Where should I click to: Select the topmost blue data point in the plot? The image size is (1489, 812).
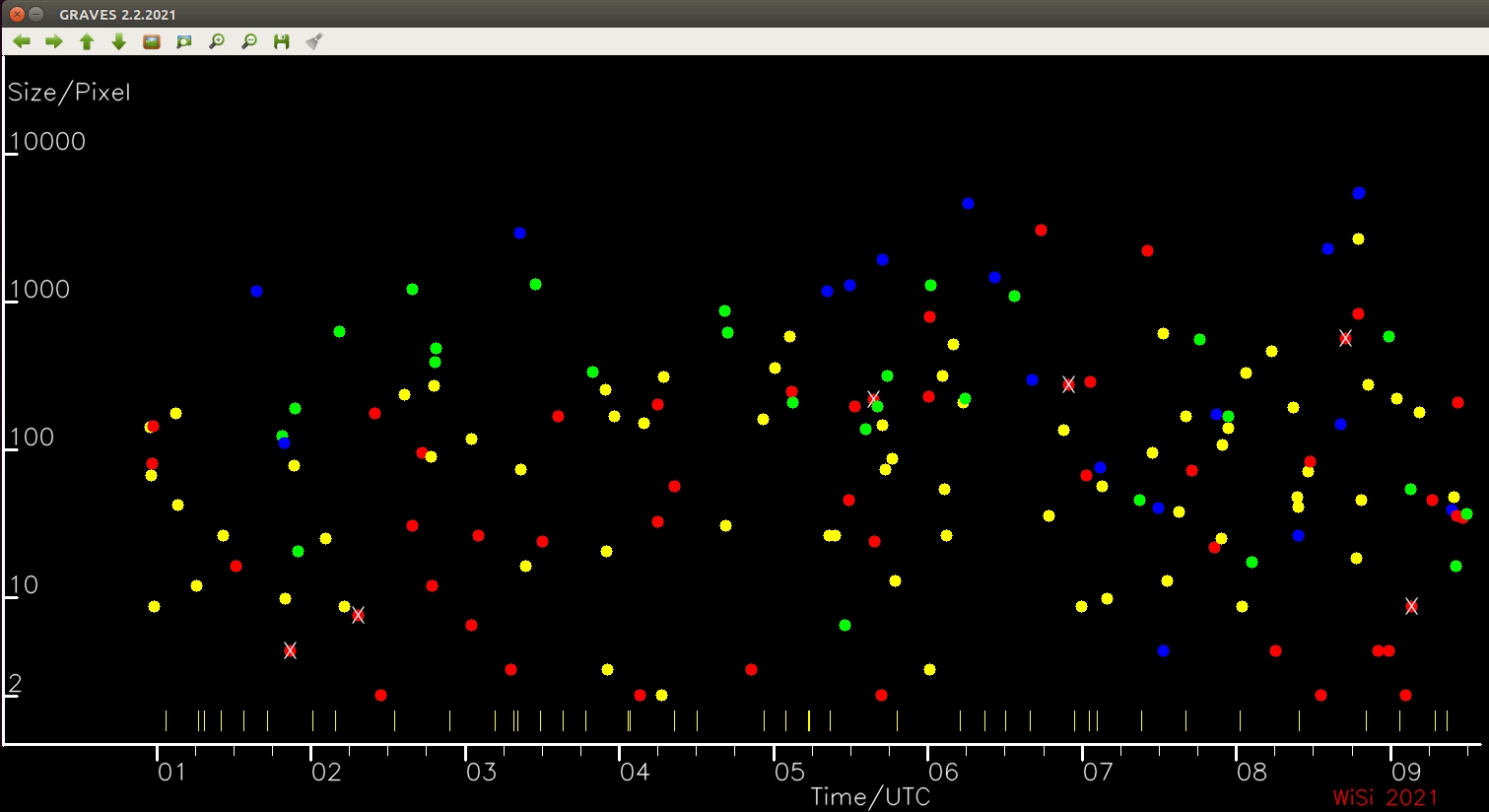(x=1359, y=193)
